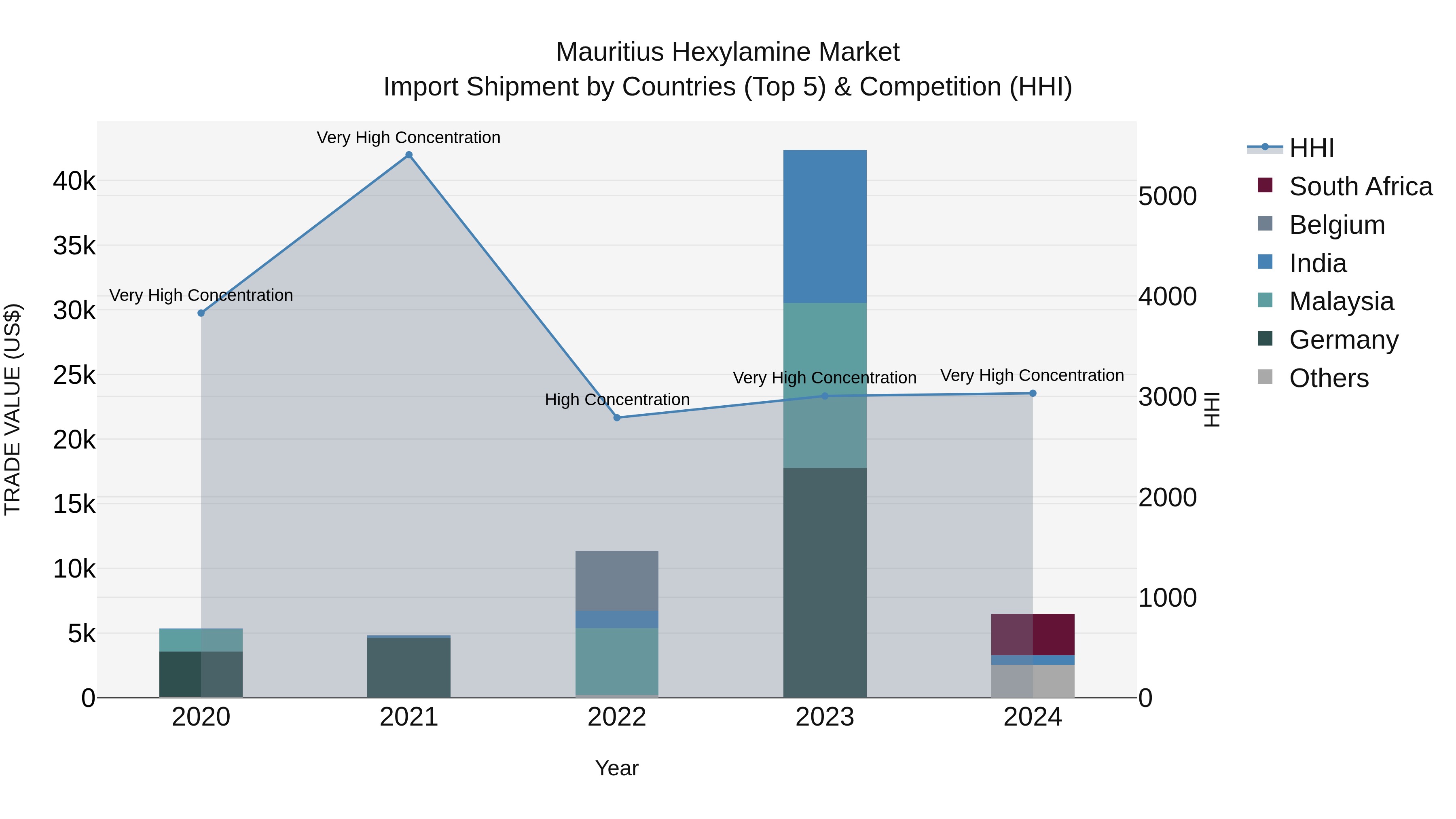Click 'High Concentration' label above 2022
This screenshot has width=1456, height=819.
click(617, 400)
